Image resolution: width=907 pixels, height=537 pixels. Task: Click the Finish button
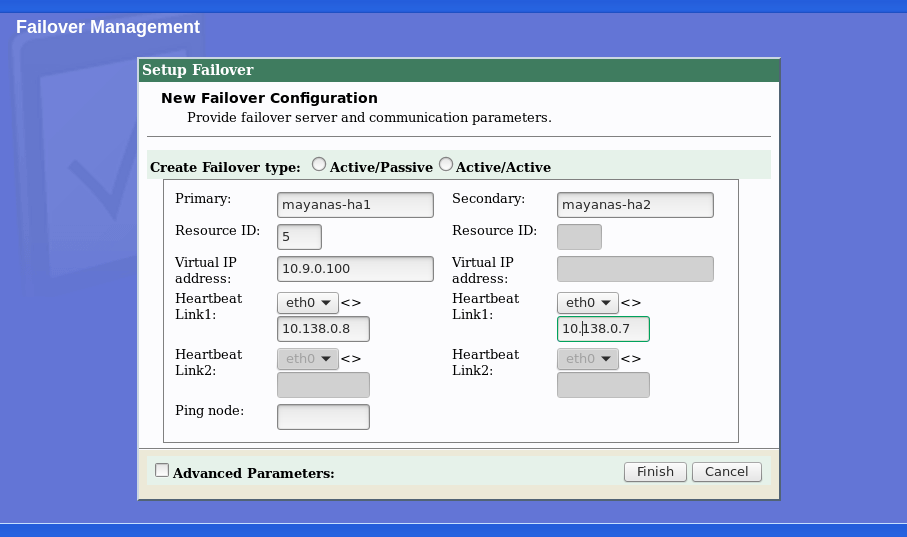[655, 471]
